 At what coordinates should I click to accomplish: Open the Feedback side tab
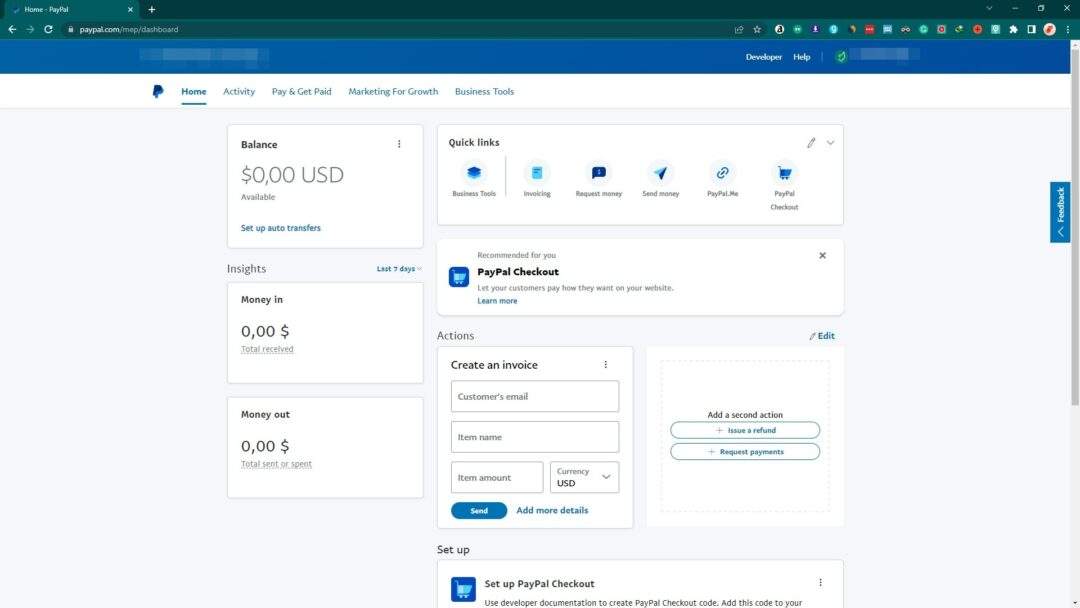1060,212
